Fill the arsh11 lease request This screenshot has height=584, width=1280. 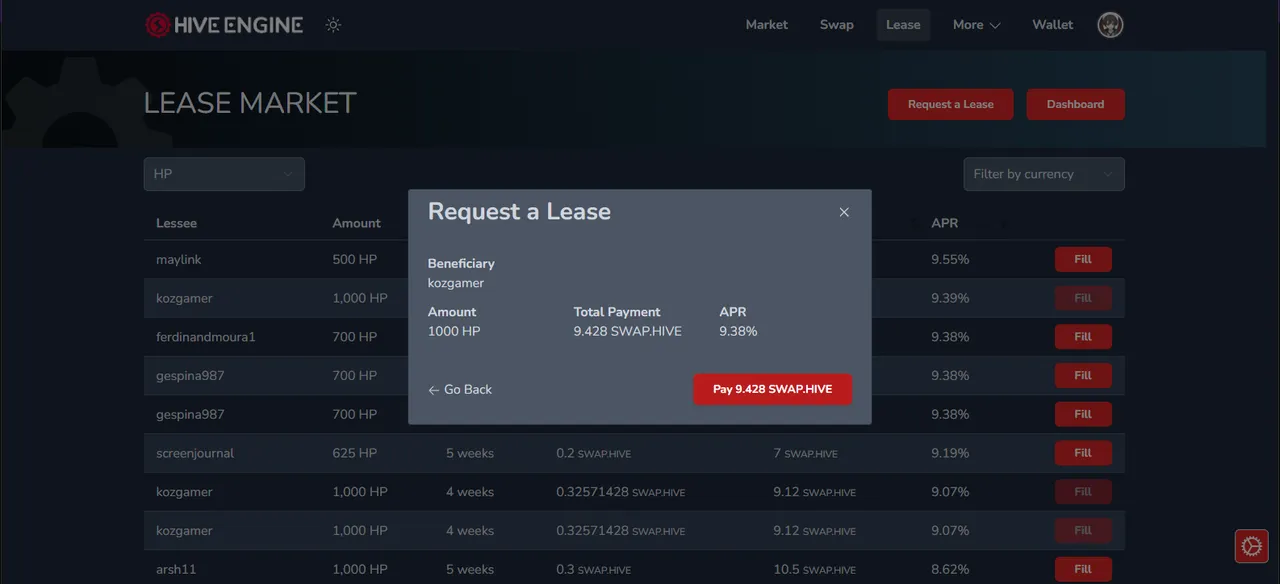pos(1083,569)
